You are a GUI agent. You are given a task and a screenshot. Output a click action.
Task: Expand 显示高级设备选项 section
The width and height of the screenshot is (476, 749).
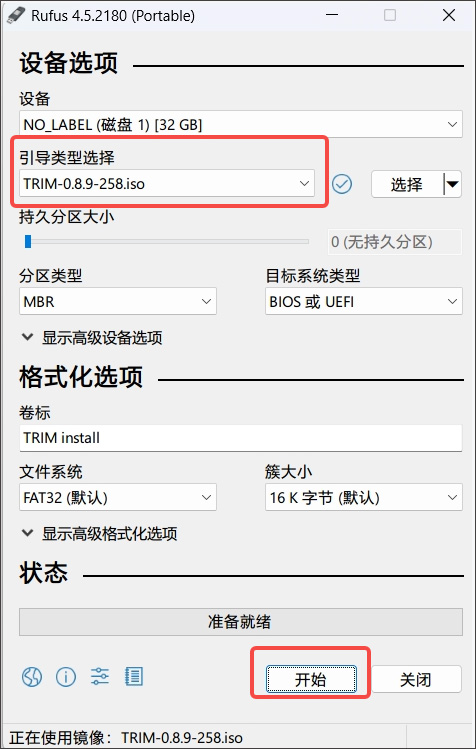(x=92, y=337)
